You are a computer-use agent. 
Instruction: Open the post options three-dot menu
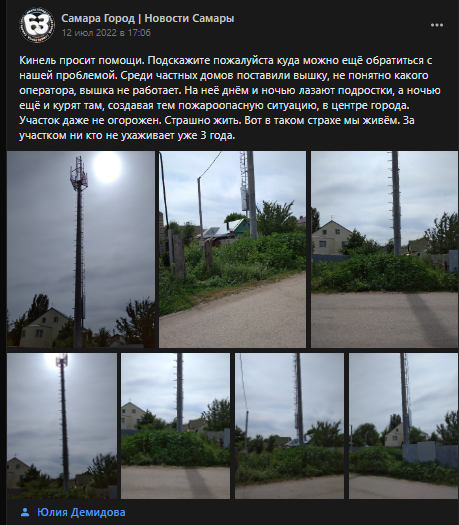point(437,25)
